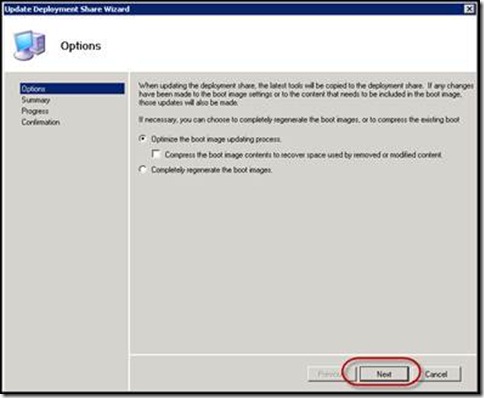This screenshot has height=398, width=484.
Task: Click the 'When updating the deployment share' paragraph
Action: coord(306,94)
